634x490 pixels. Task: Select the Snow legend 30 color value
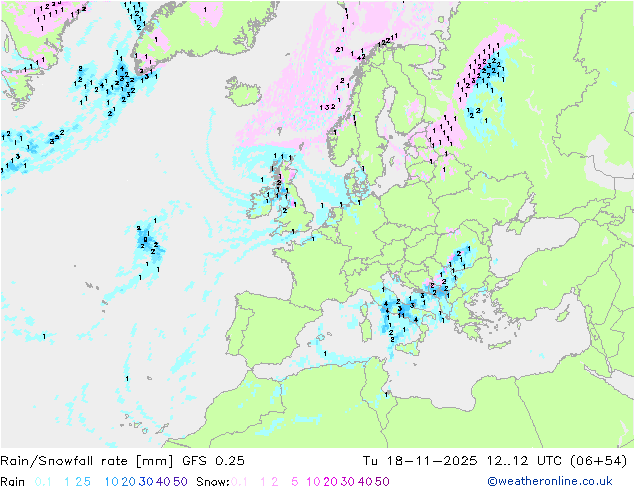[347, 482]
